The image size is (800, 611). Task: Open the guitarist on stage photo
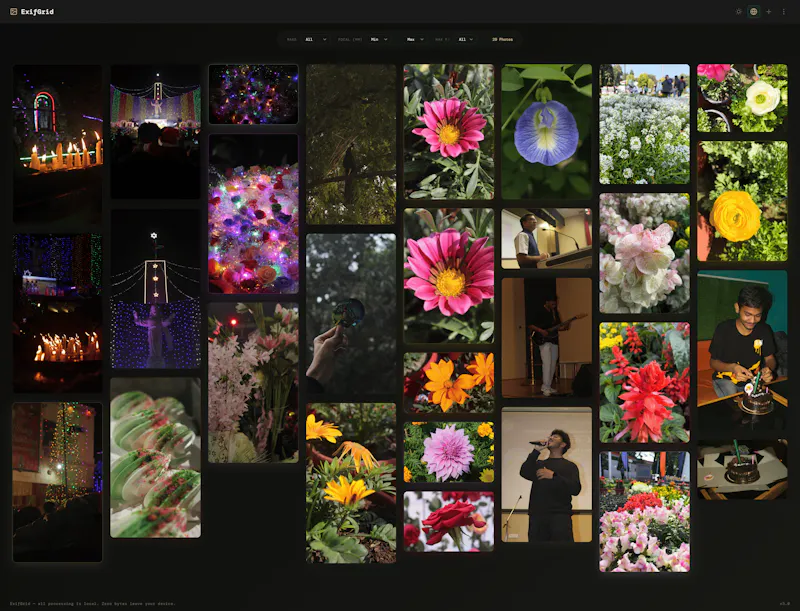[546, 338]
